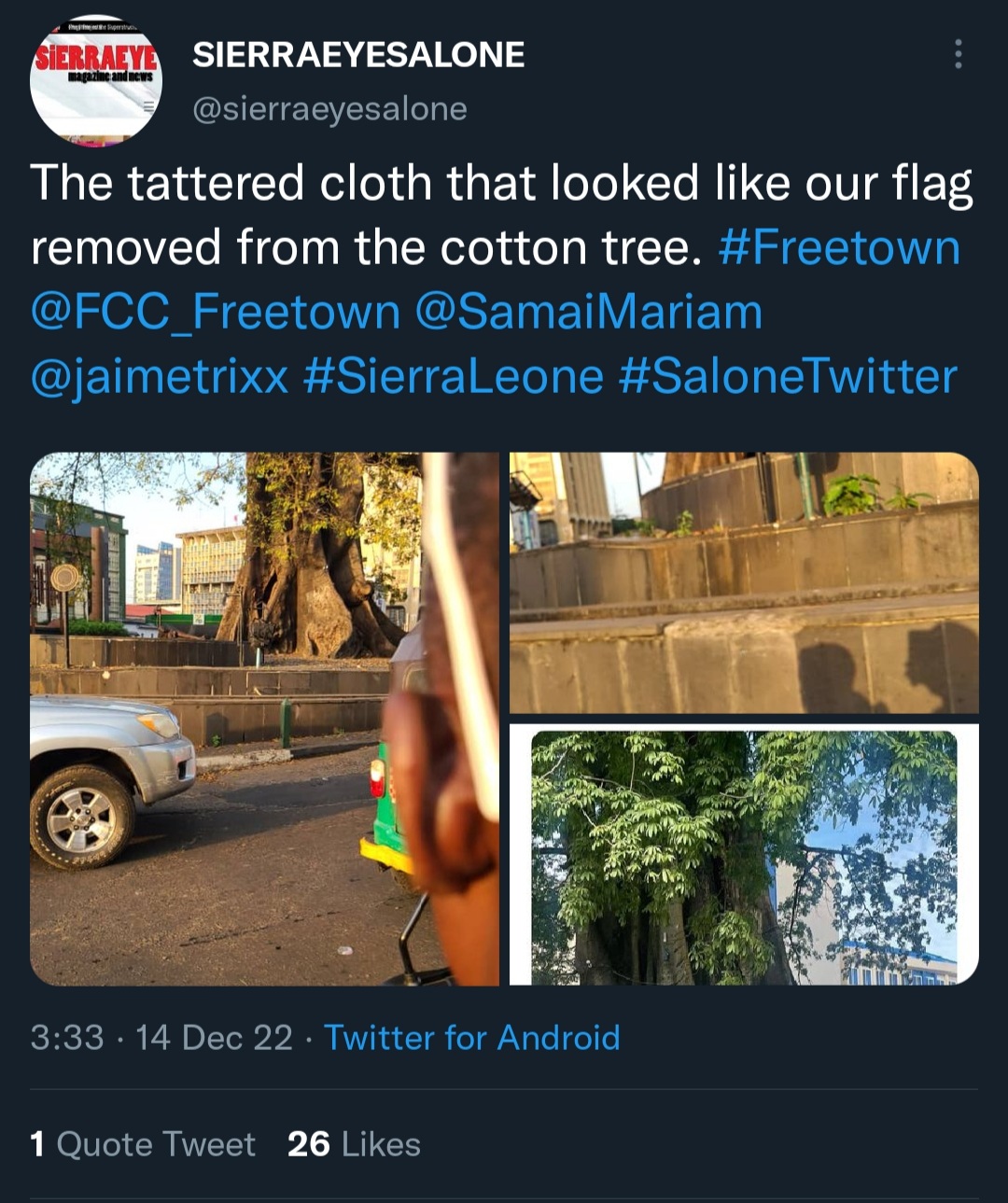View the concrete steps photo with shadows
Screen dimensions: 1008x1203
coord(744,582)
